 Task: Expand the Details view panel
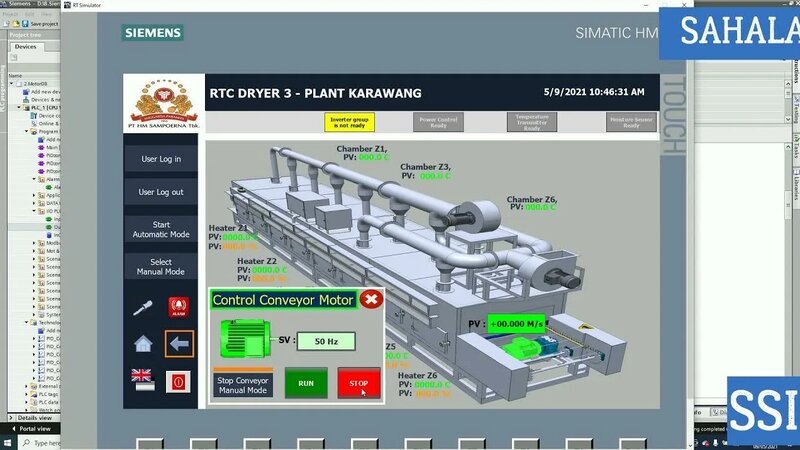[11, 417]
